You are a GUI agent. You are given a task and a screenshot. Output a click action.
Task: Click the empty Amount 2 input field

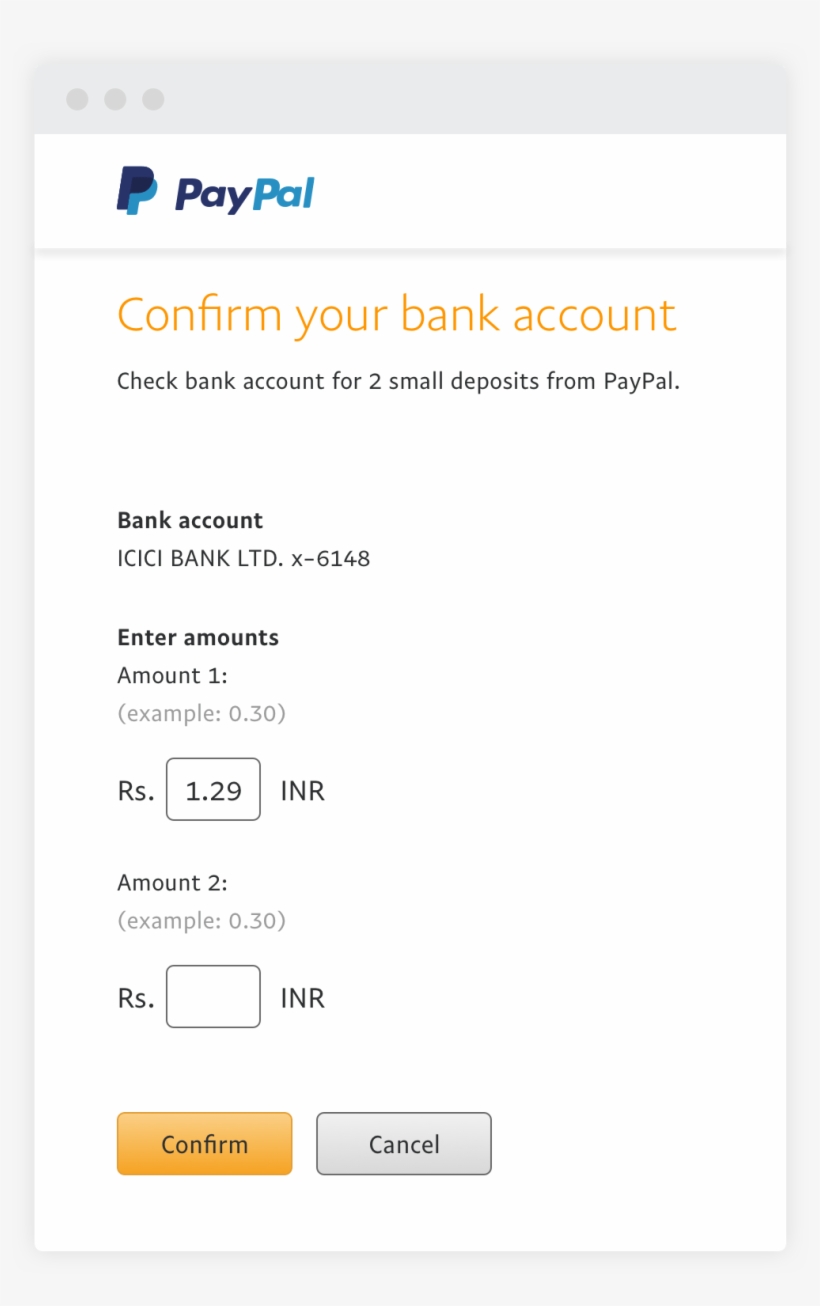click(213, 996)
